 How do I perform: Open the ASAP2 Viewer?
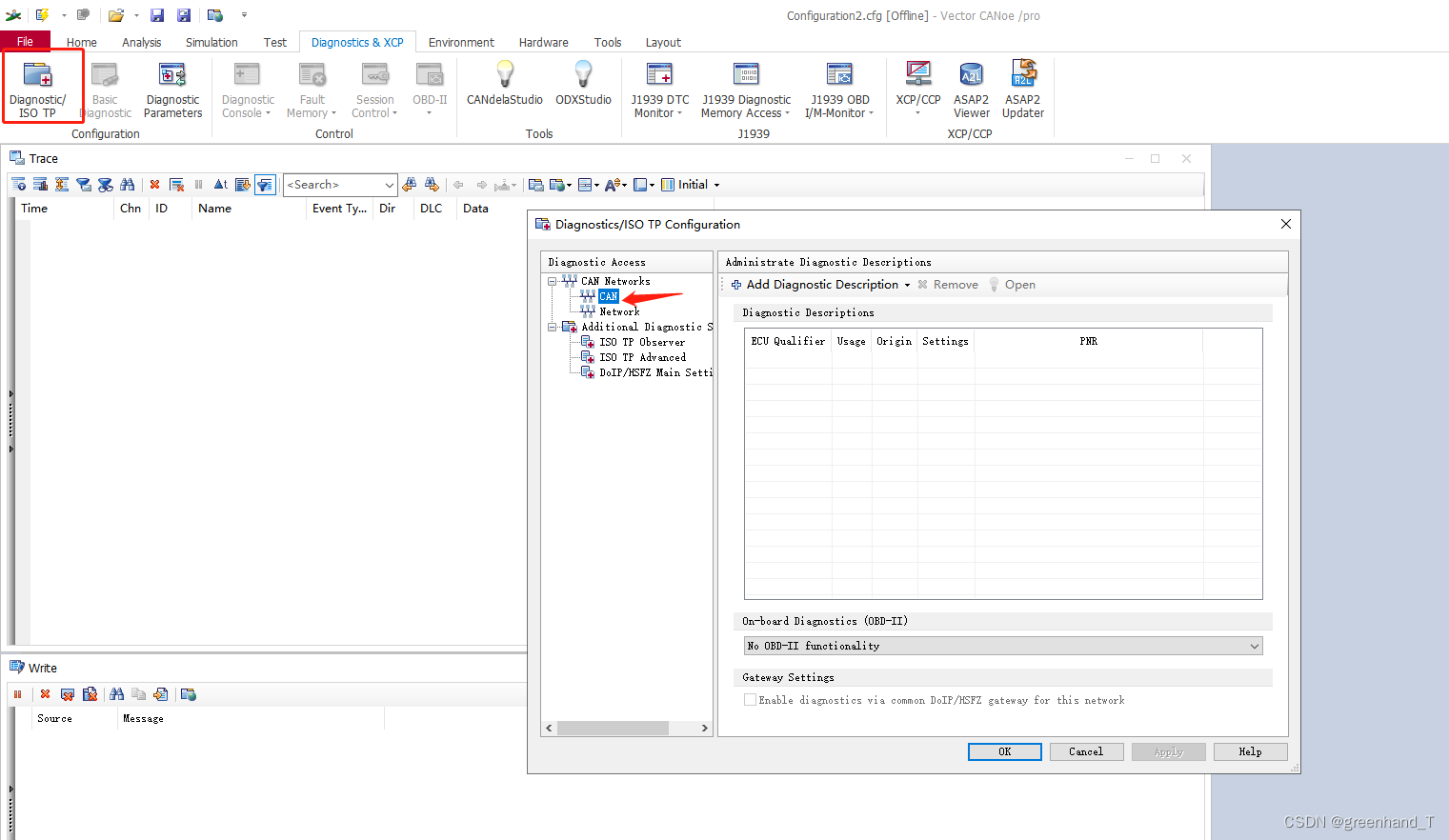coord(971,89)
